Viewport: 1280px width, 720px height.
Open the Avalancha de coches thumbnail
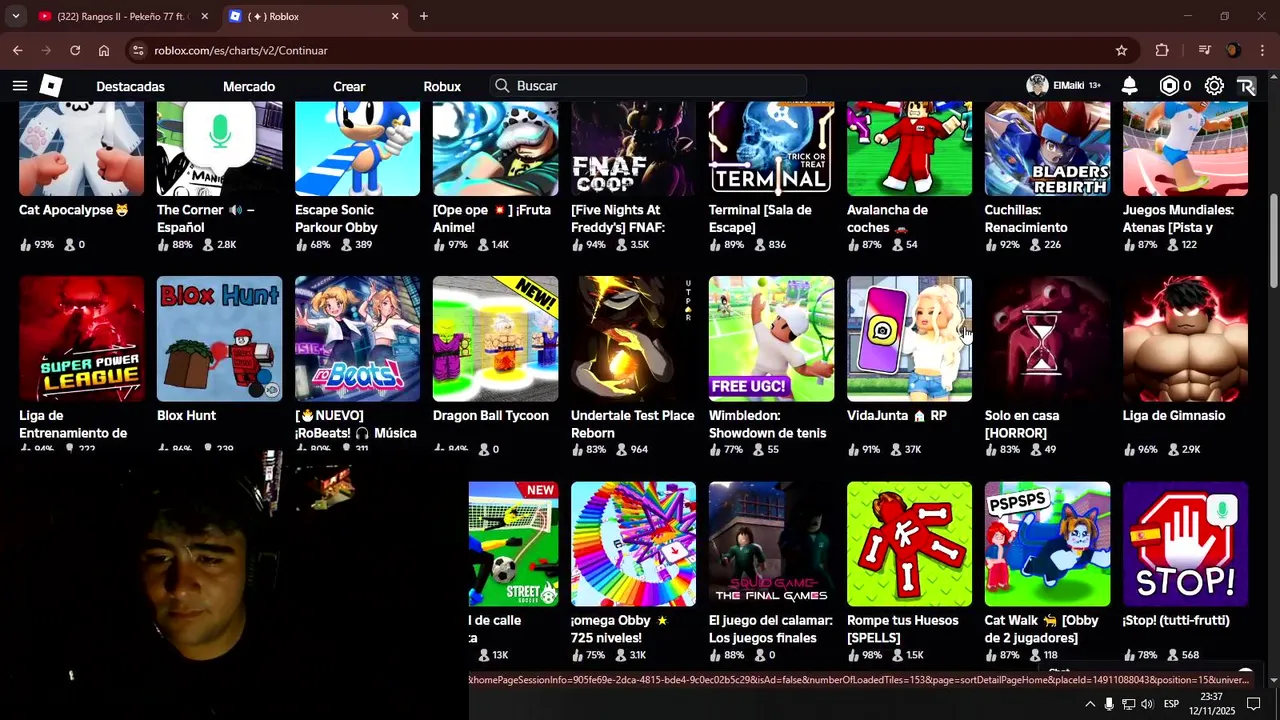click(910, 148)
